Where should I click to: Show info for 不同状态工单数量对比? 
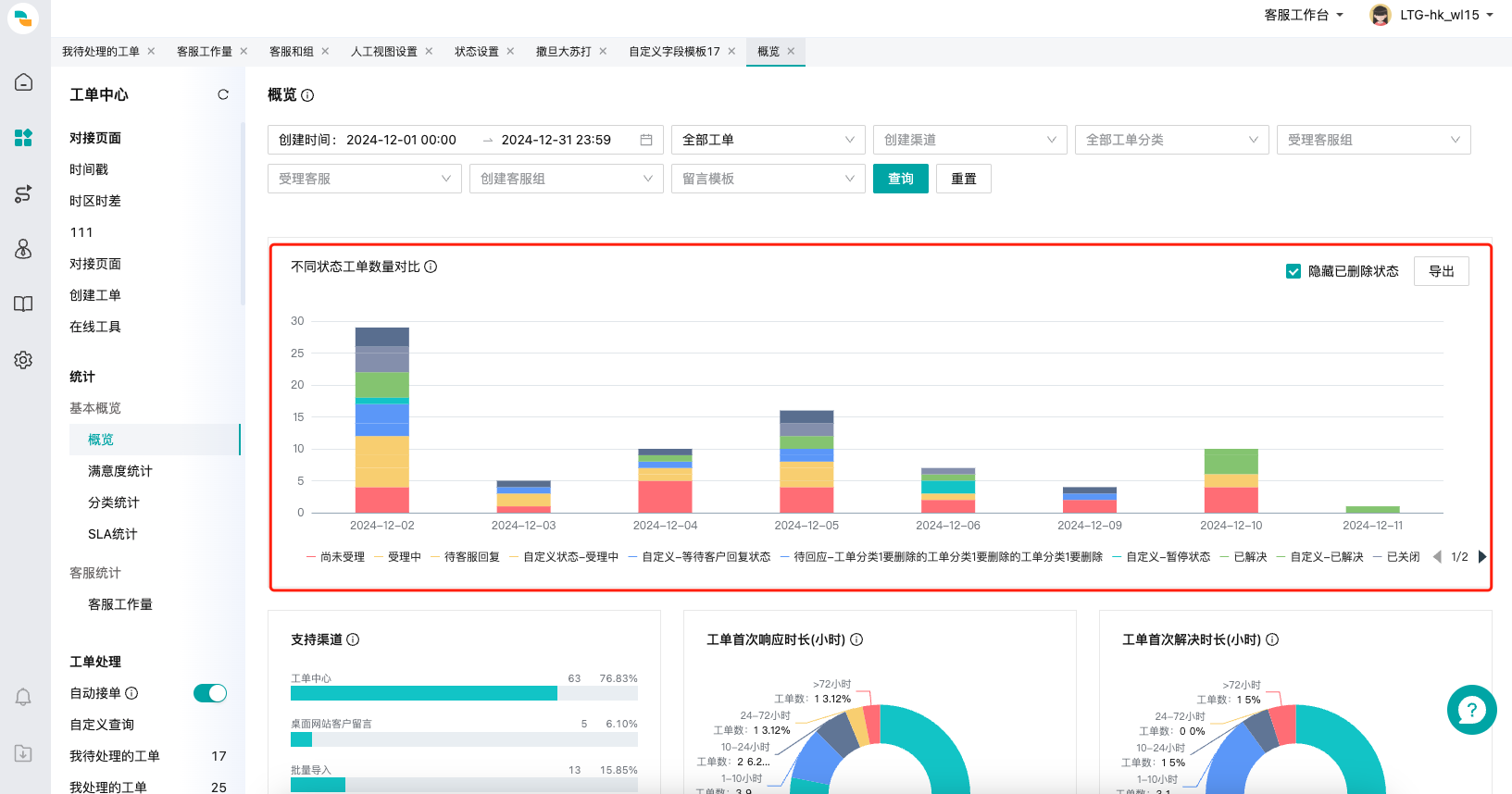pyautogui.click(x=431, y=267)
